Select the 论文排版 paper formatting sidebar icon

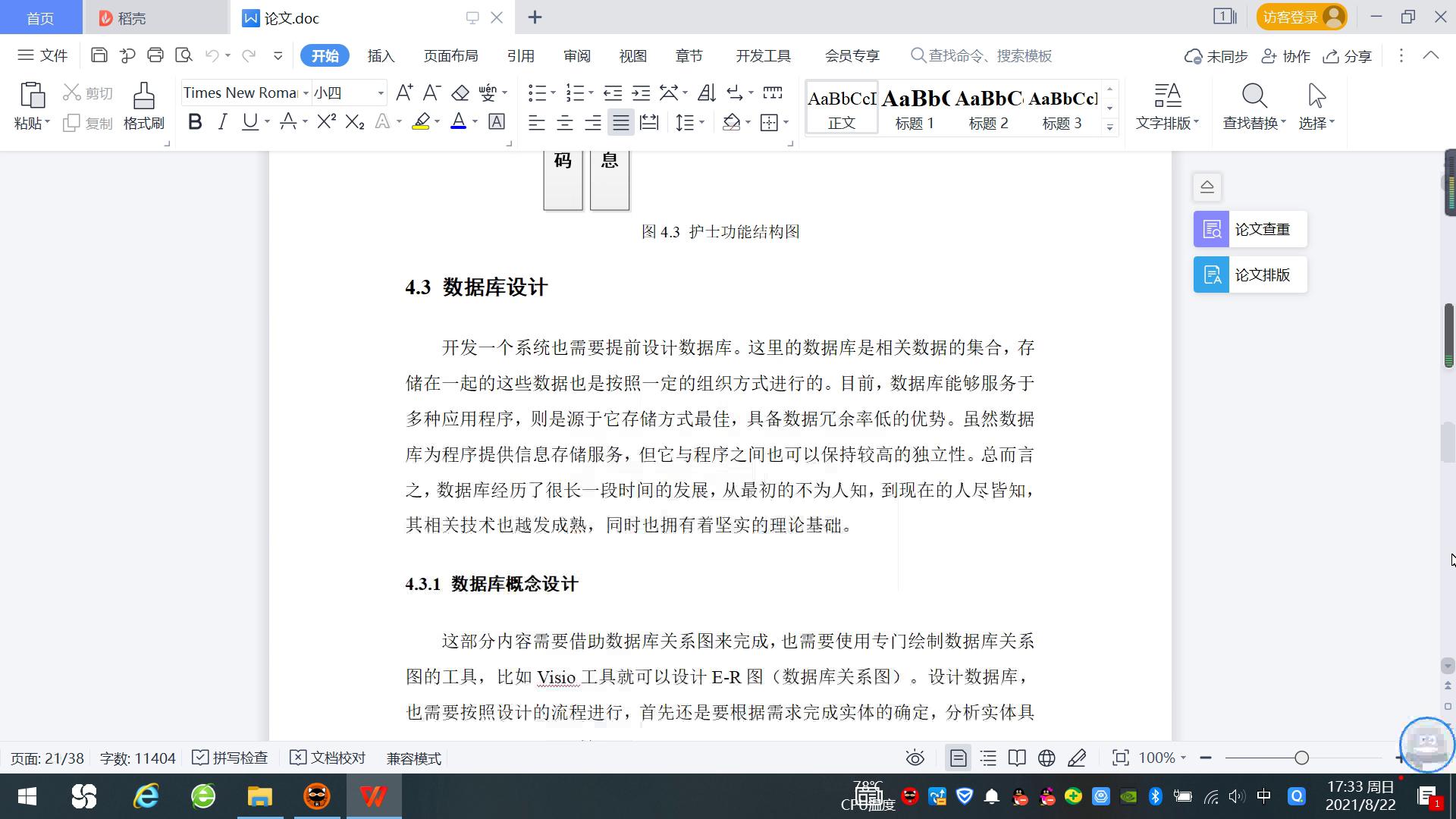(1248, 275)
